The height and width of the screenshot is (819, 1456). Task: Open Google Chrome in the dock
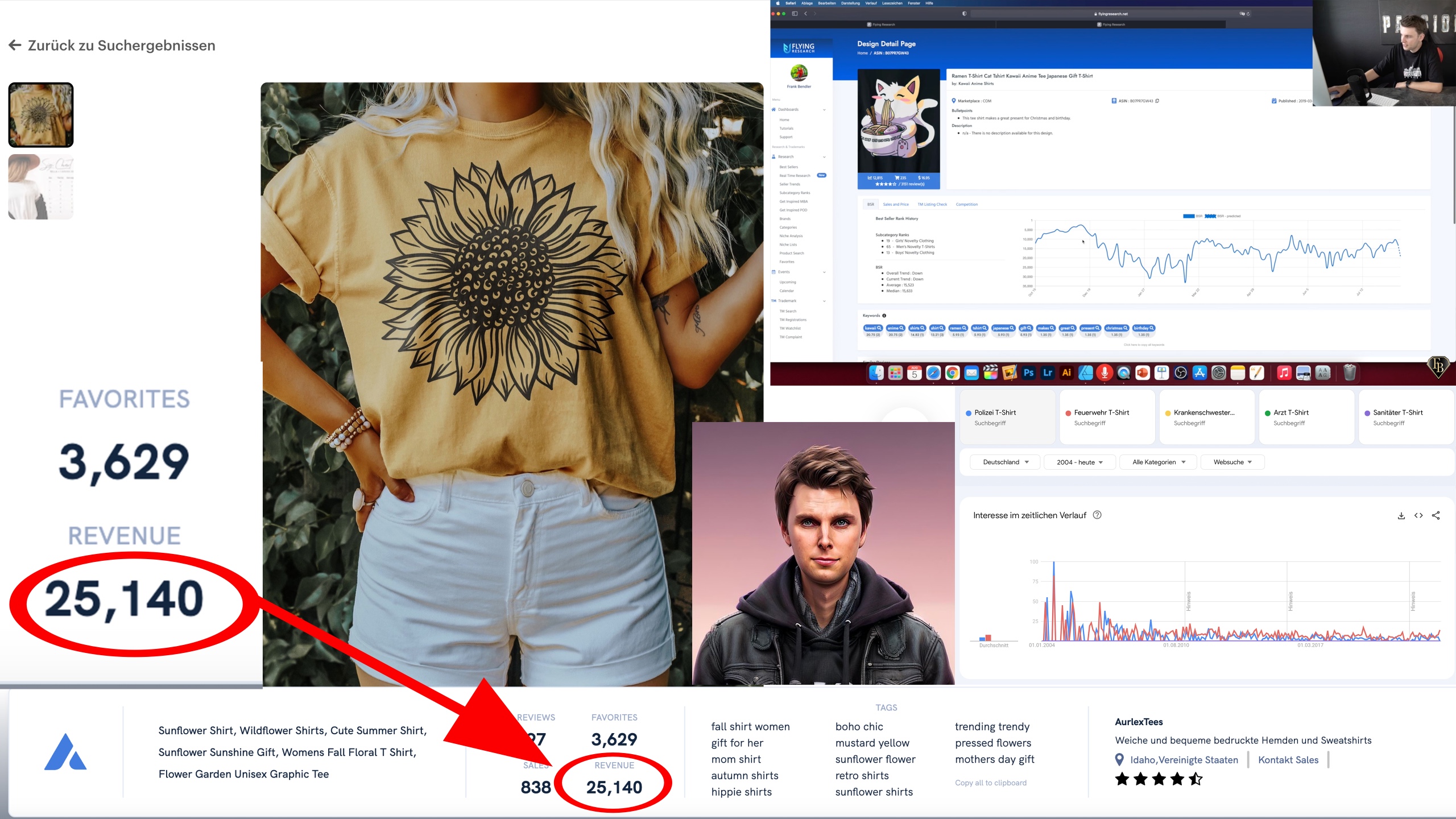coord(952,373)
